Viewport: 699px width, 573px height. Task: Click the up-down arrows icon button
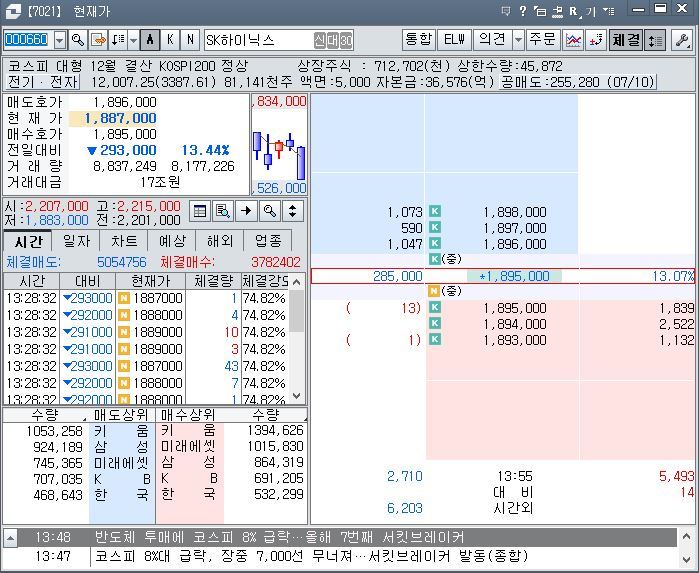pos(292,211)
